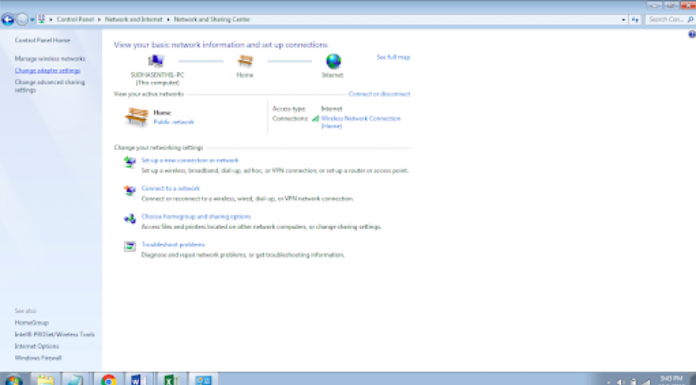Open Change adapter settings link
The height and width of the screenshot is (385, 696).
point(47,71)
